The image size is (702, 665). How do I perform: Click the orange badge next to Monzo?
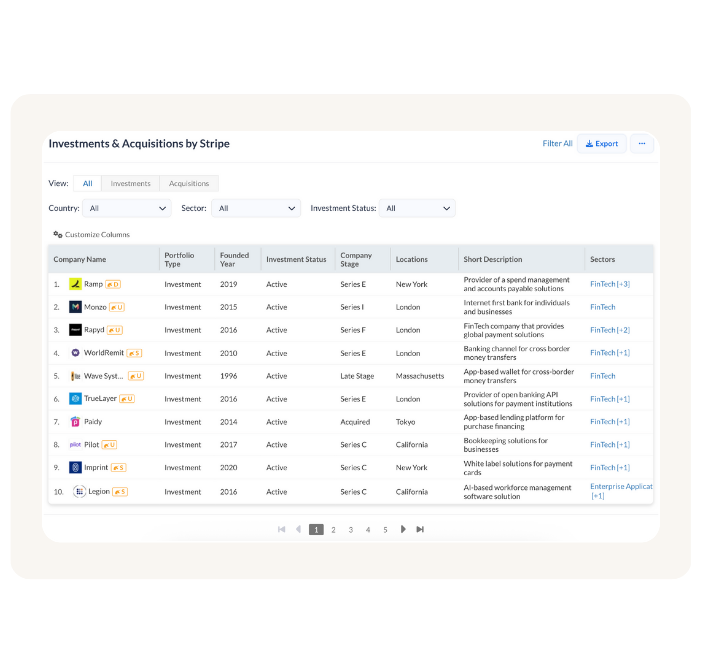(x=117, y=307)
